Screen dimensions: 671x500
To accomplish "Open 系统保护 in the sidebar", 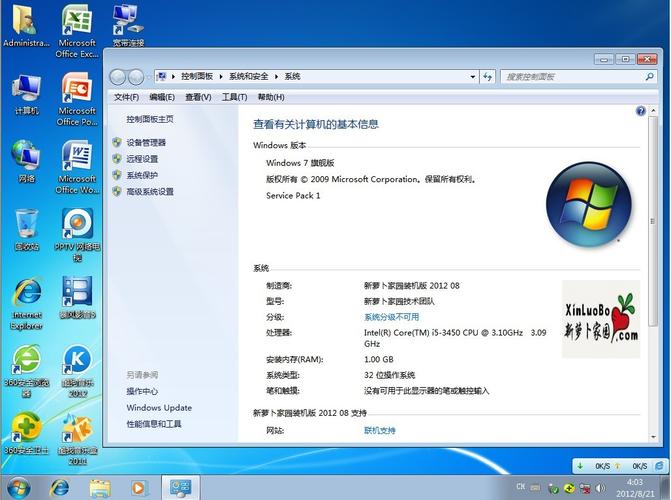I will tap(142, 175).
